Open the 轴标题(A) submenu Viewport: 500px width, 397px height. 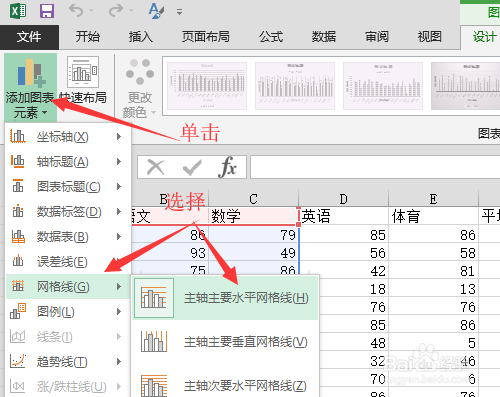coord(68,162)
